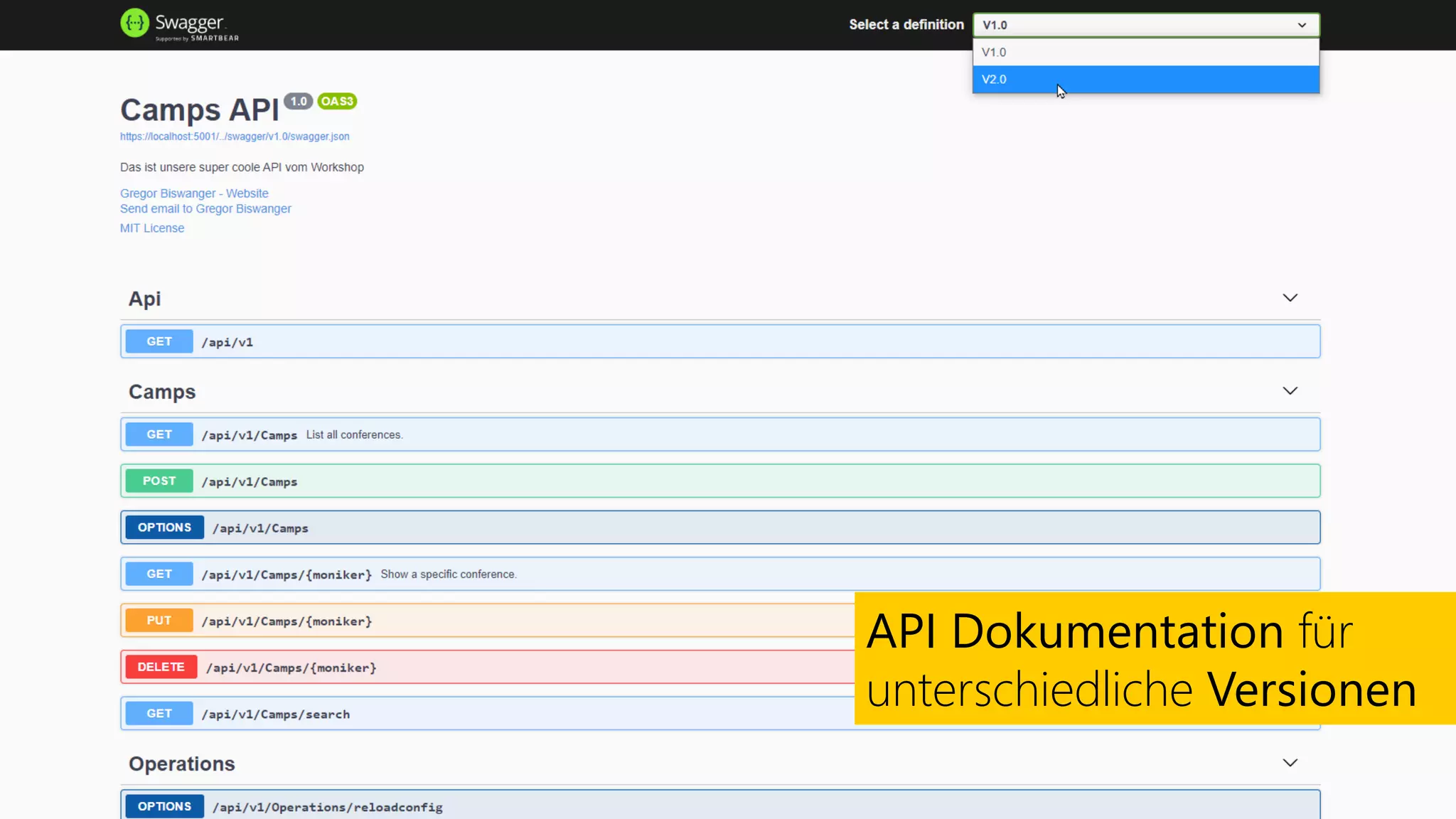Click Send email to Gregor Biswanger
This screenshot has height=819, width=1456.
[x=205, y=208]
